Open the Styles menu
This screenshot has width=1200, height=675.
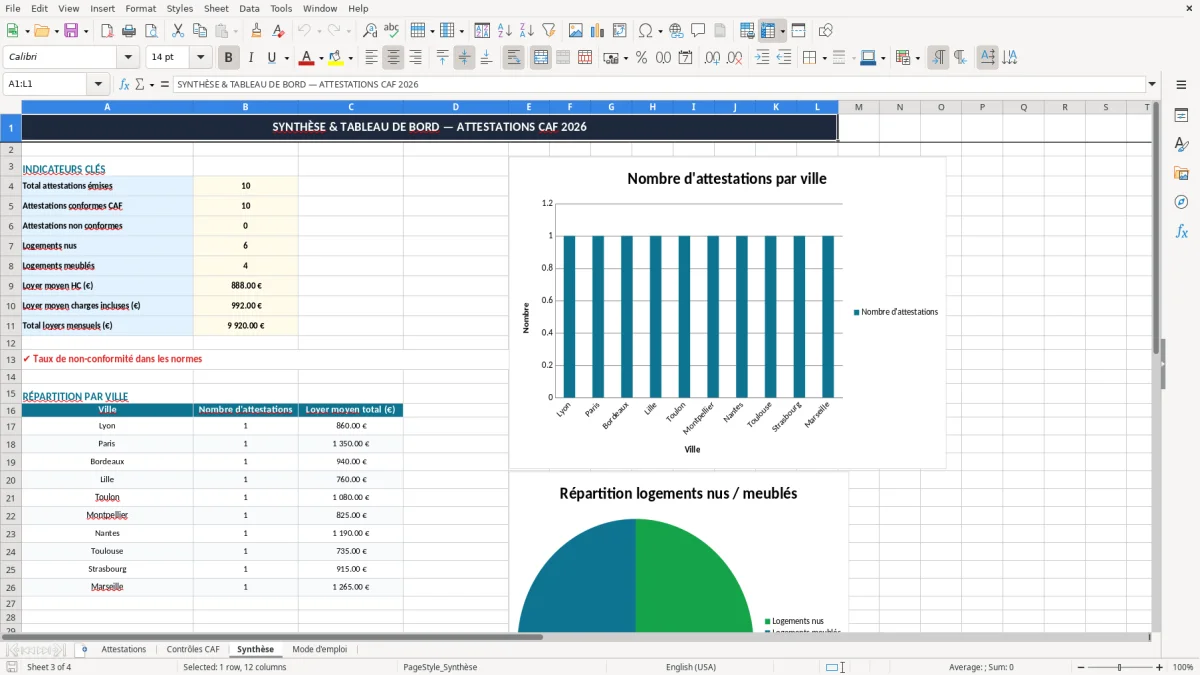click(x=180, y=8)
